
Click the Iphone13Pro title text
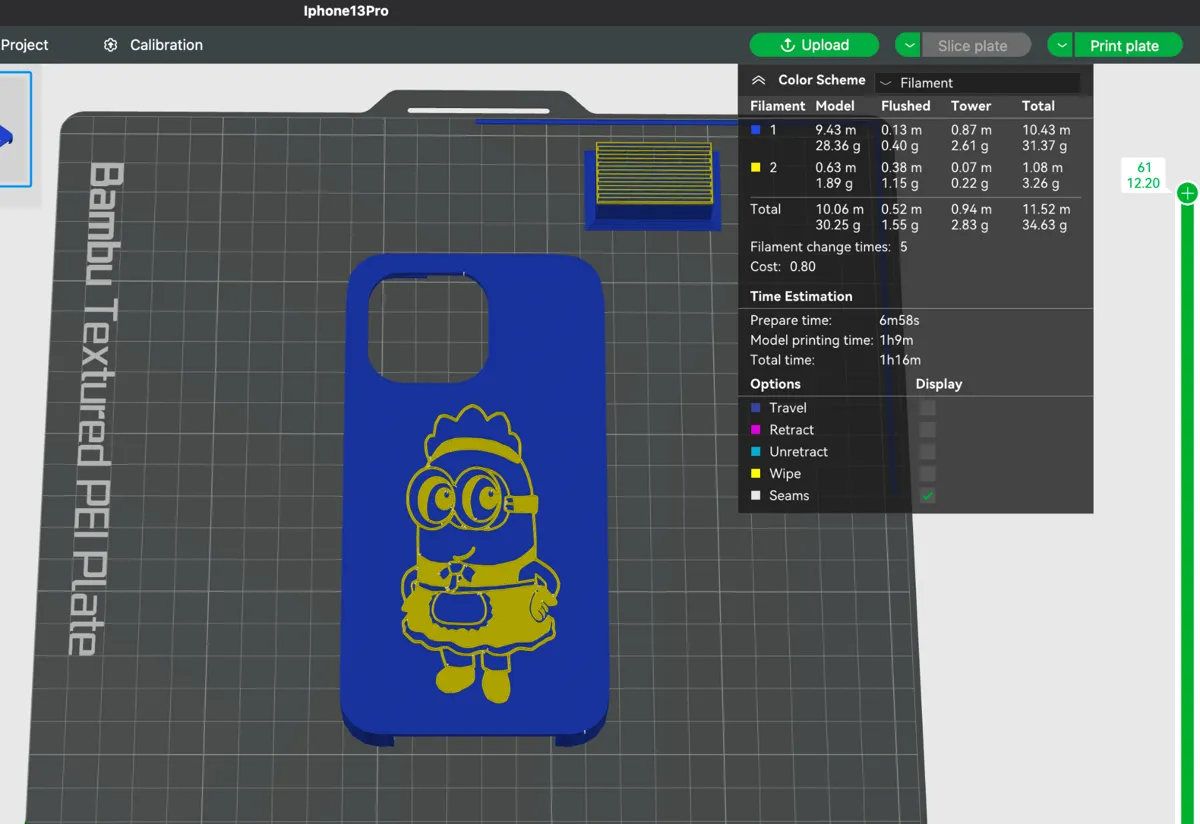point(346,11)
